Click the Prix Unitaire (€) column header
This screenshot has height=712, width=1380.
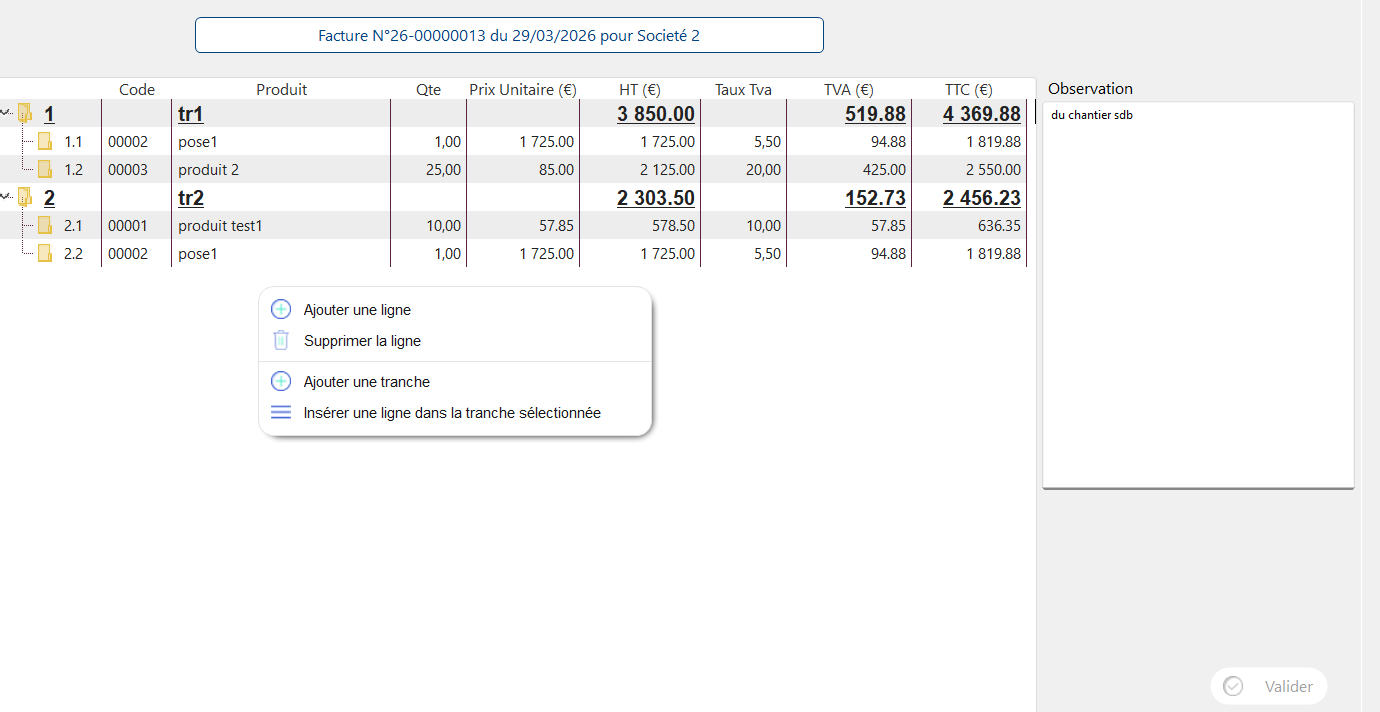pos(523,89)
